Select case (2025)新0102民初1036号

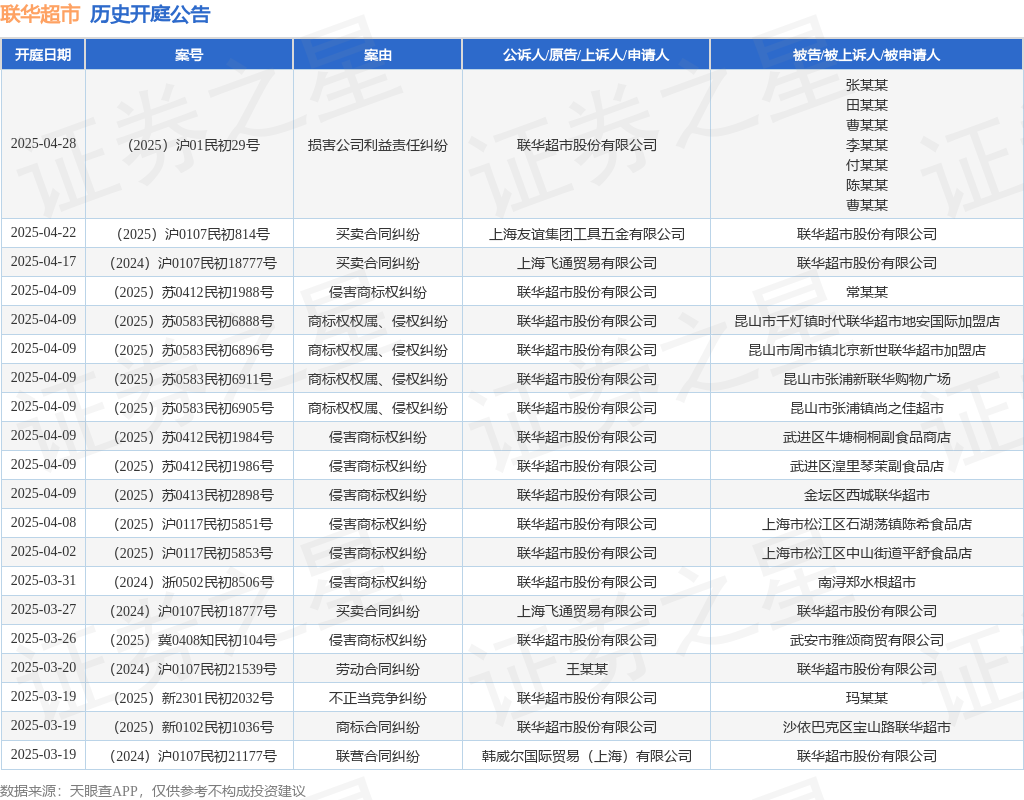(x=193, y=727)
